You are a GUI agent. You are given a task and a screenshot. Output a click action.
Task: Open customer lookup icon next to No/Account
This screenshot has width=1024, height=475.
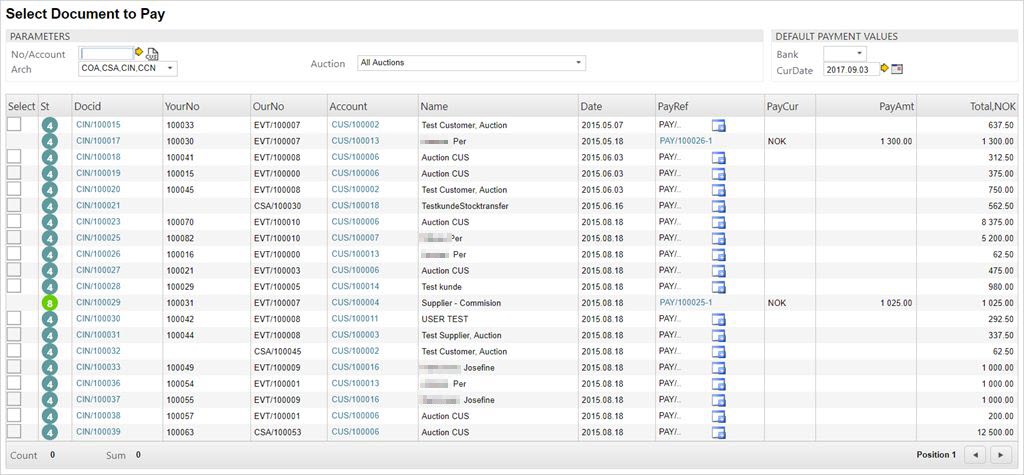coord(152,54)
